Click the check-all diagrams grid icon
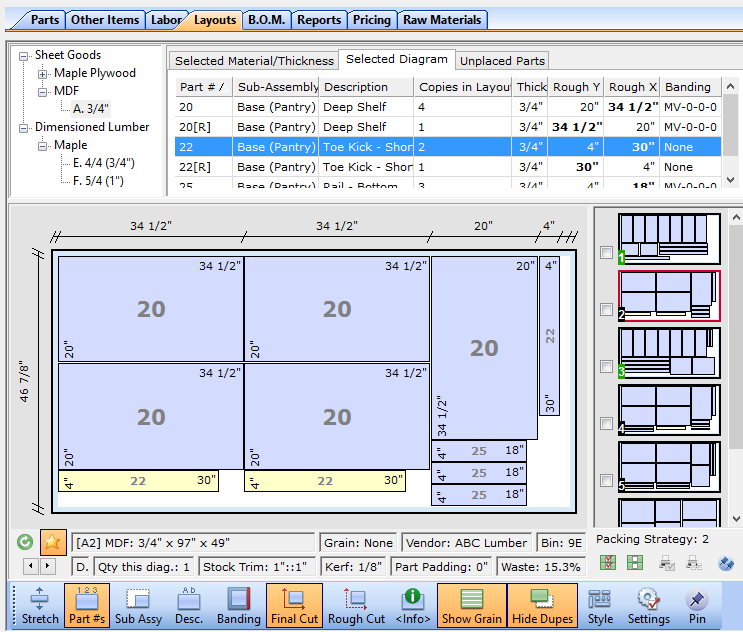This screenshot has height=632, width=743. (608, 563)
